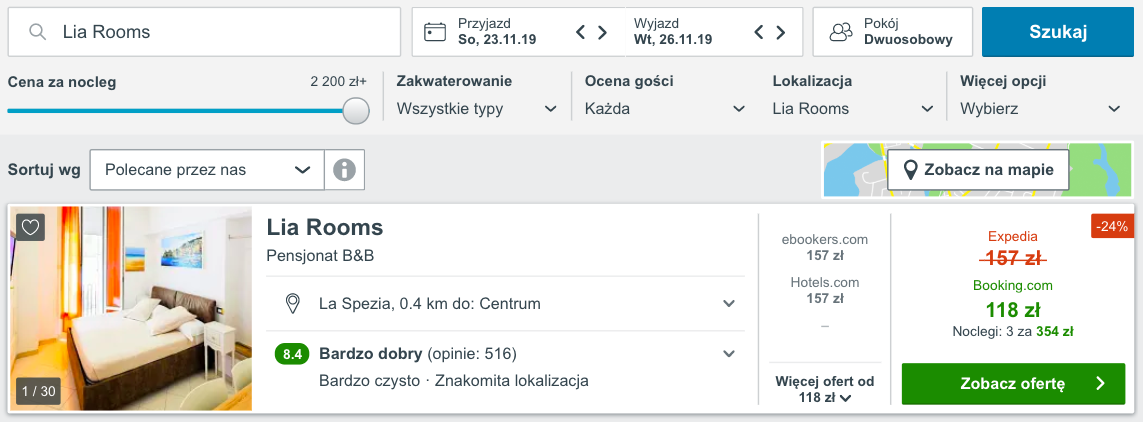Viewport: 1143px width, 422px height.
Task: Click the search magnifier icon
Action: pyautogui.click(x=38, y=32)
